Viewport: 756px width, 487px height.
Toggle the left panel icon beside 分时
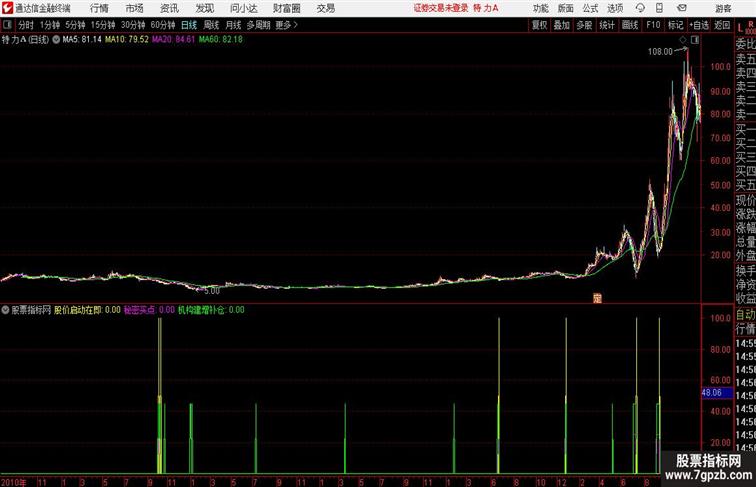(x=7, y=25)
